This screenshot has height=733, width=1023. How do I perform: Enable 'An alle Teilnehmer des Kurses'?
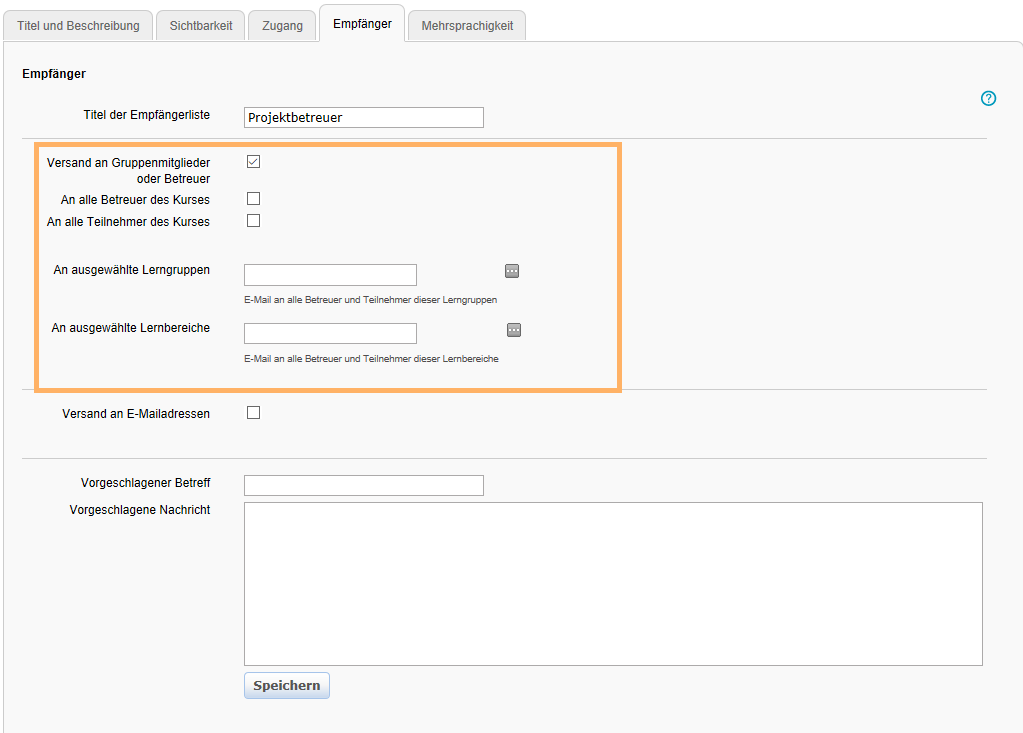(253, 221)
